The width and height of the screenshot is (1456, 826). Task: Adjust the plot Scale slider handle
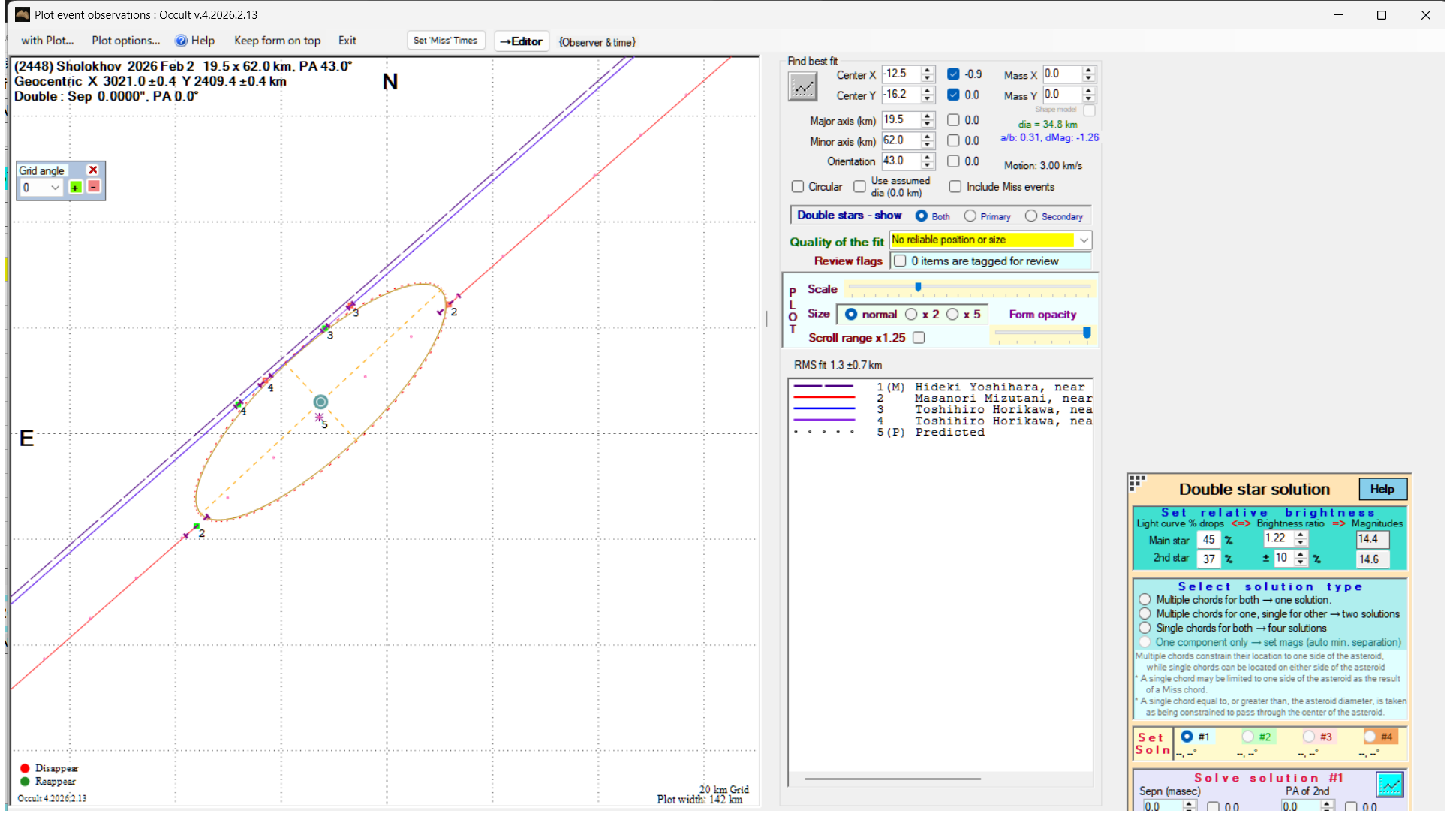[x=918, y=287]
